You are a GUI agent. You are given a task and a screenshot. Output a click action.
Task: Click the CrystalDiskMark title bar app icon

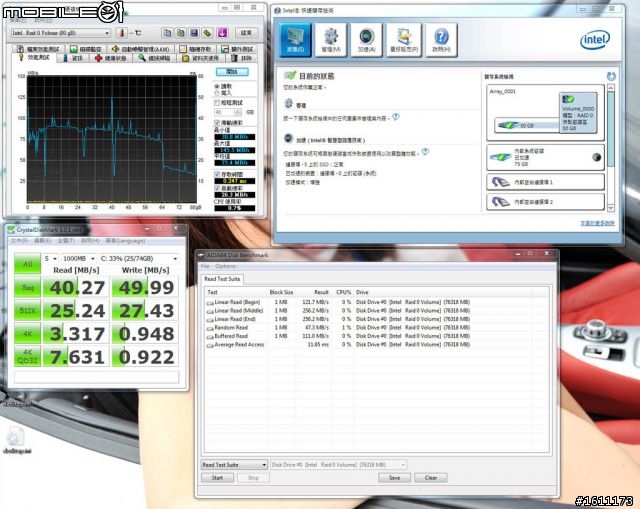coord(11,230)
